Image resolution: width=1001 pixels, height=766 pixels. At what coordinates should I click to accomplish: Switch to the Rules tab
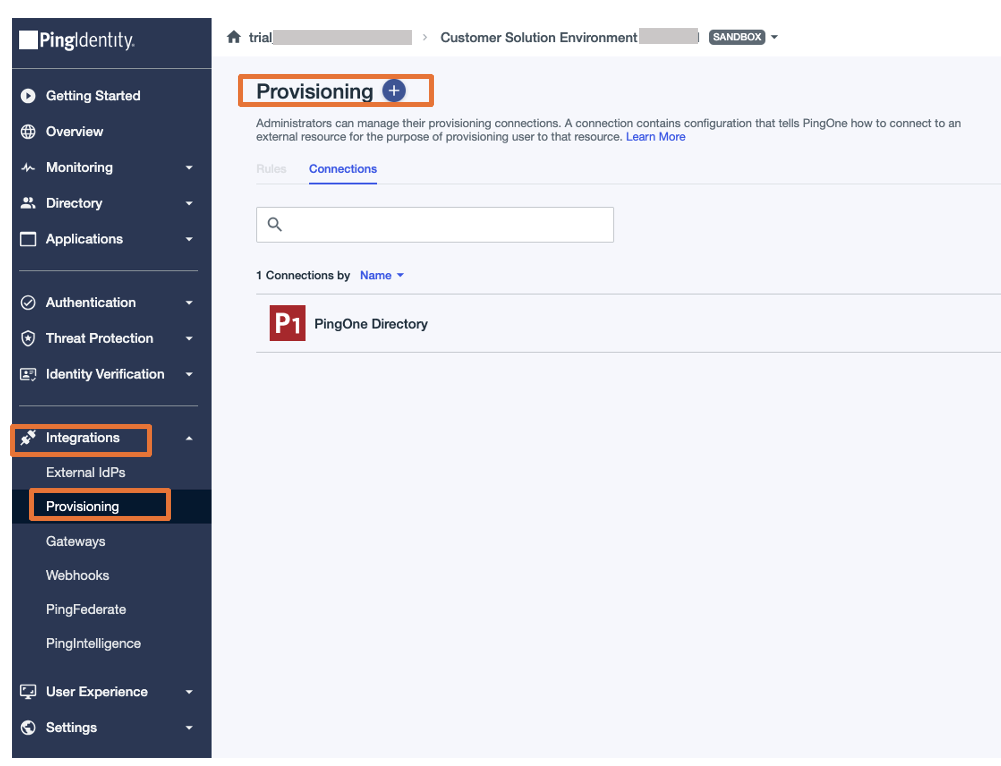[271, 169]
